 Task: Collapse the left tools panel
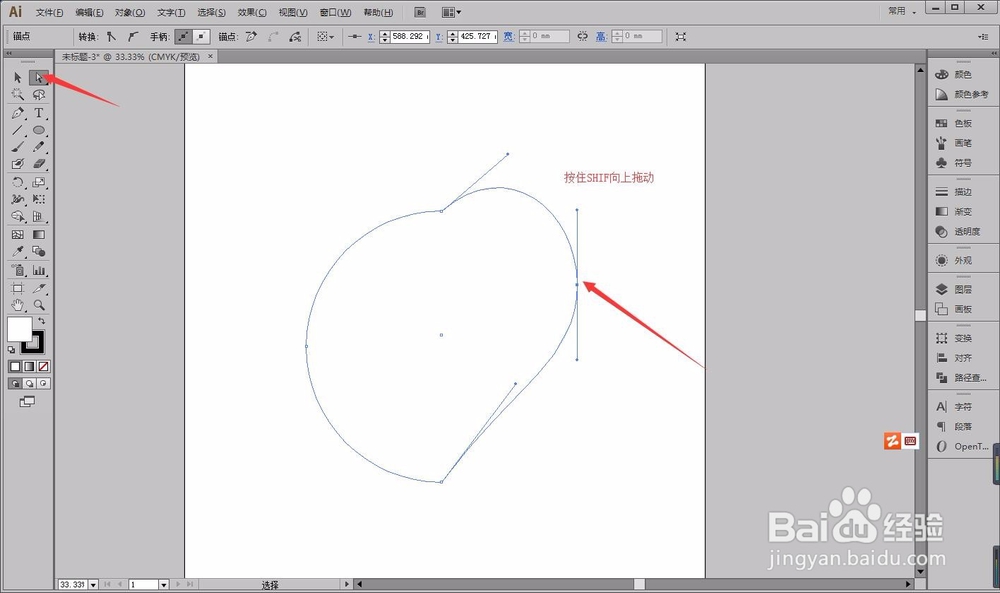[x=9, y=53]
